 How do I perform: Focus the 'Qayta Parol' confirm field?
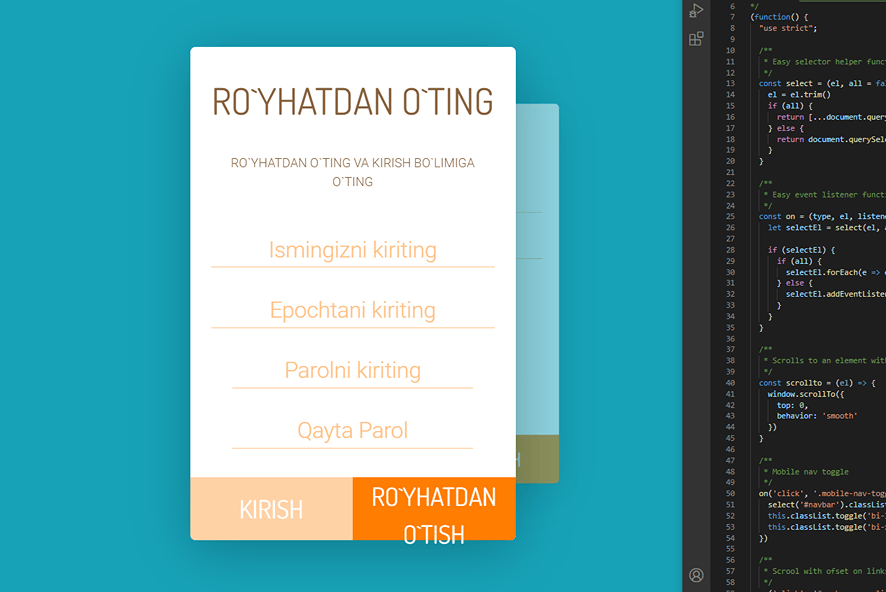[x=352, y=431]
